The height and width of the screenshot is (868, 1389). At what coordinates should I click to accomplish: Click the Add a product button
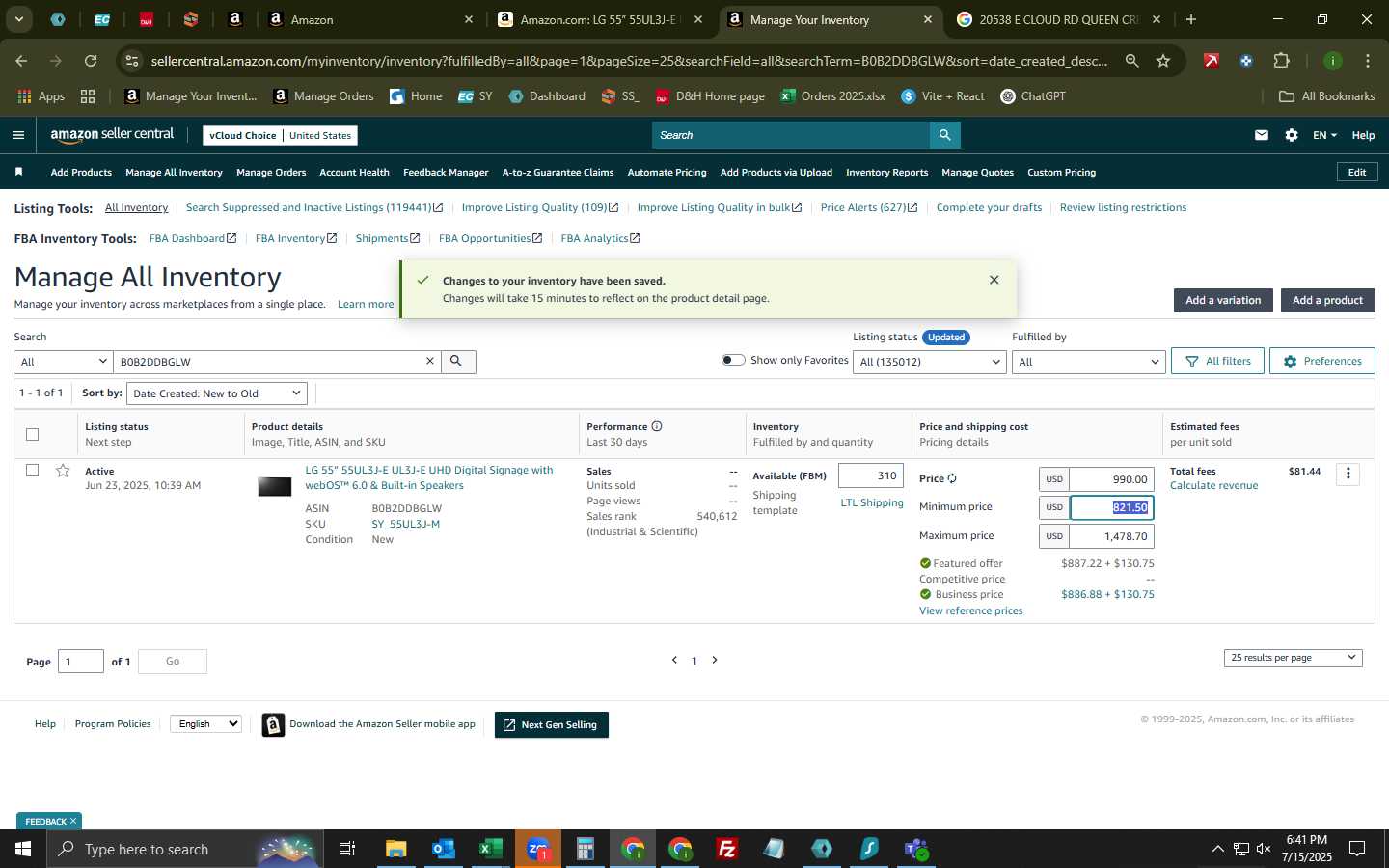tap(1327, 300)
